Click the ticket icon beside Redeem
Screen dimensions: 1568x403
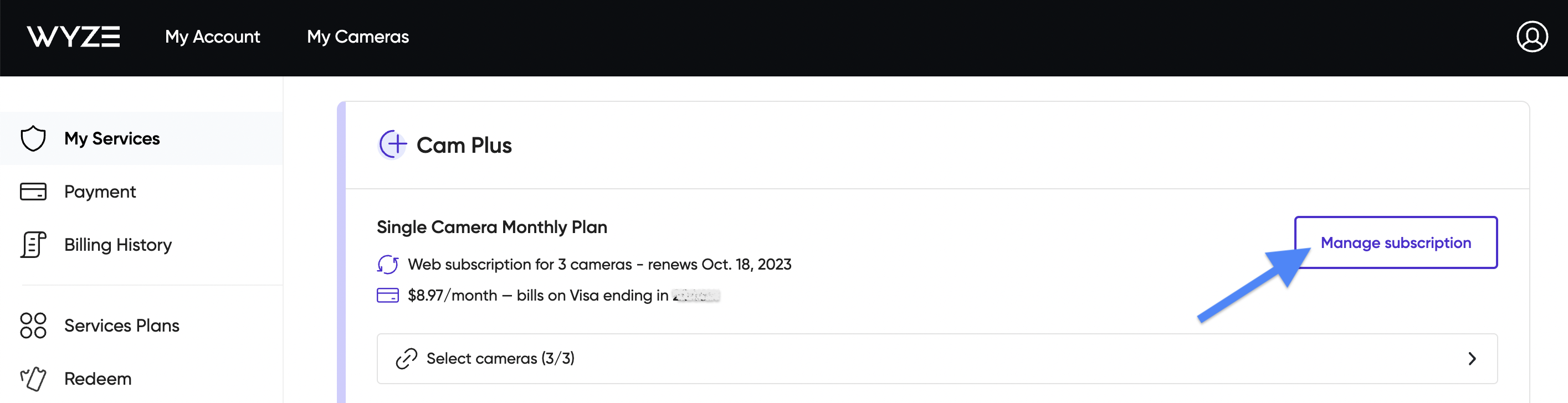point(33,378)
